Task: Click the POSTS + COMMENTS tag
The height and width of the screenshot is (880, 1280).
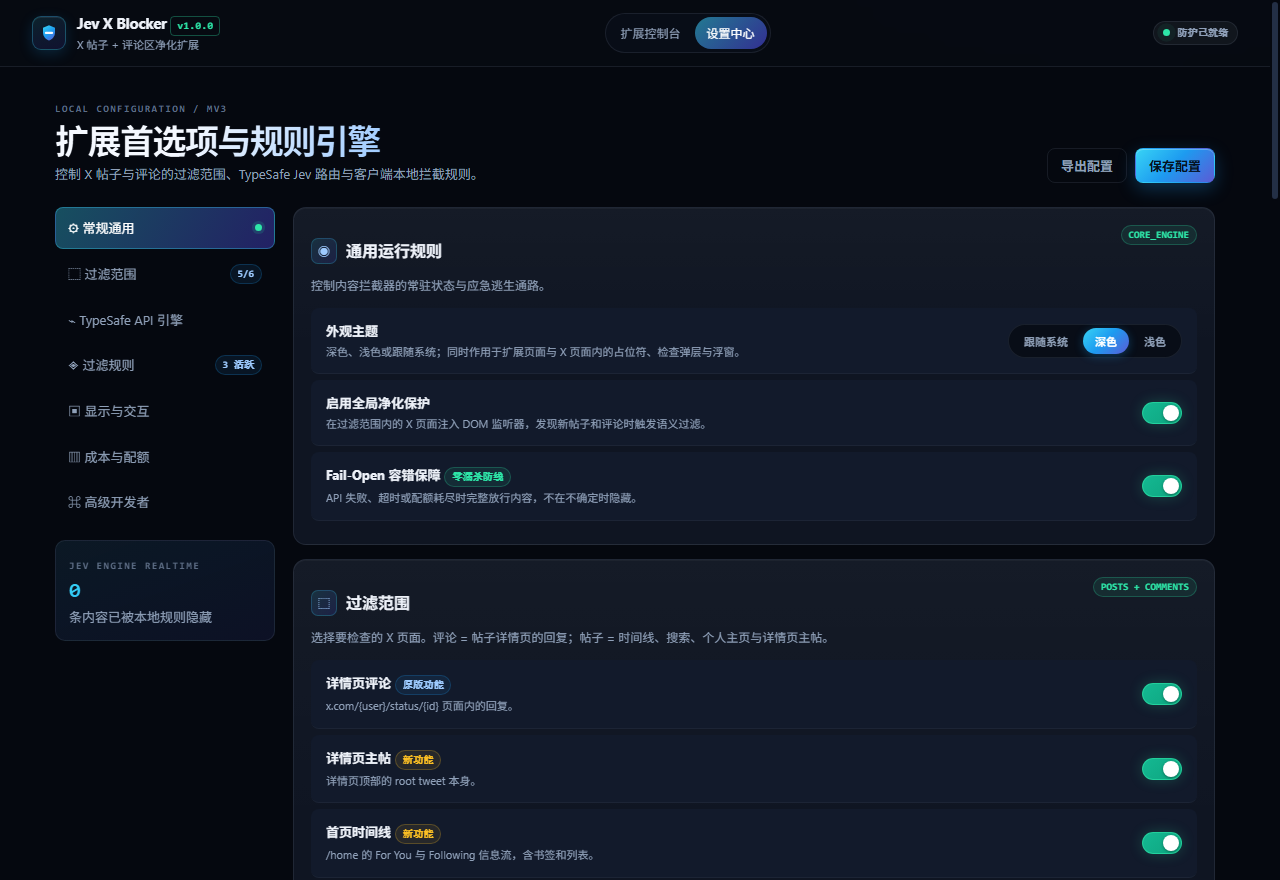Action: [x=1145, y=587]
